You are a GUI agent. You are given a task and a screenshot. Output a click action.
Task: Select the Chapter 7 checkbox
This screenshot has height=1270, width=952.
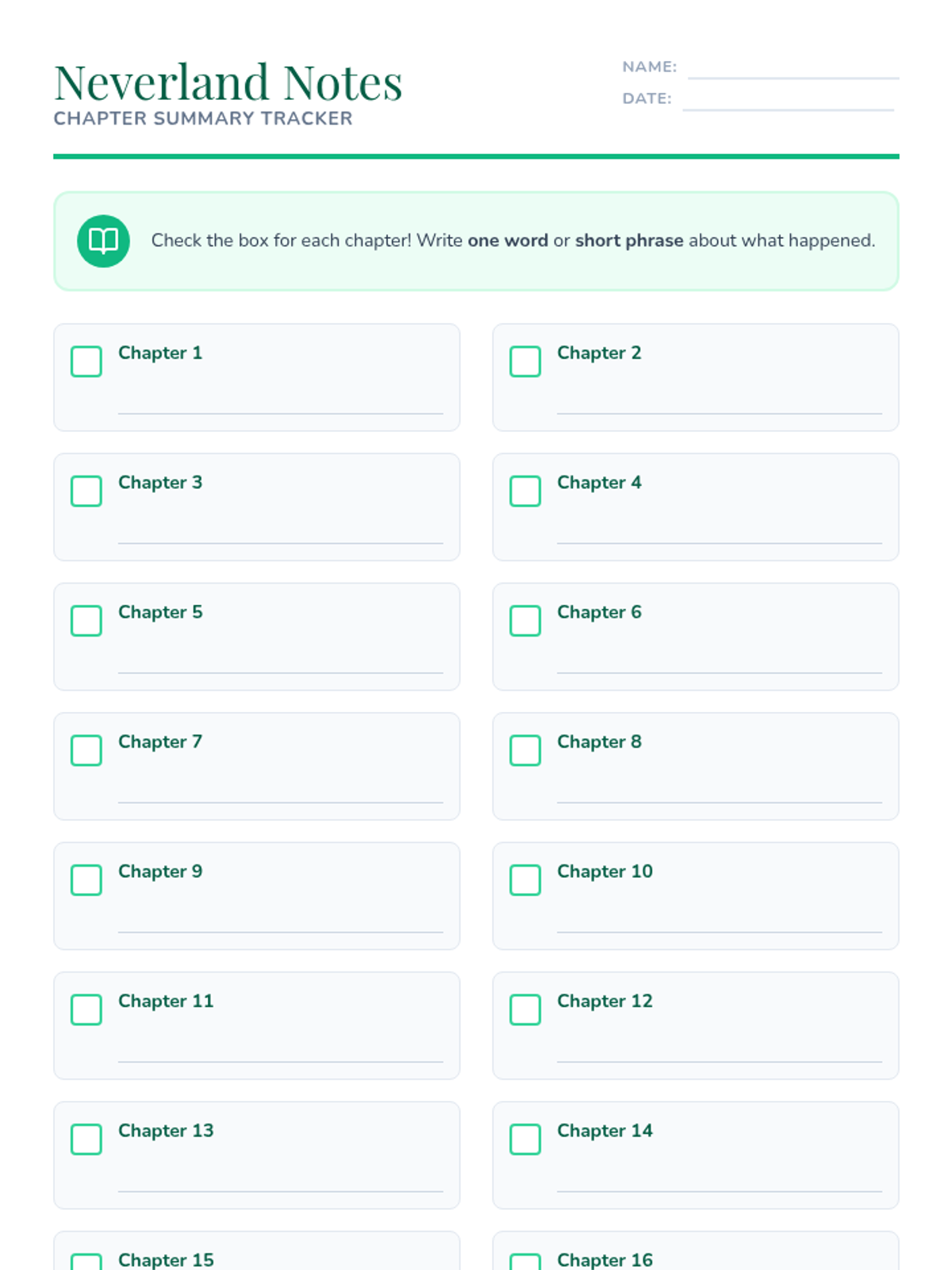tap(86, 750)
